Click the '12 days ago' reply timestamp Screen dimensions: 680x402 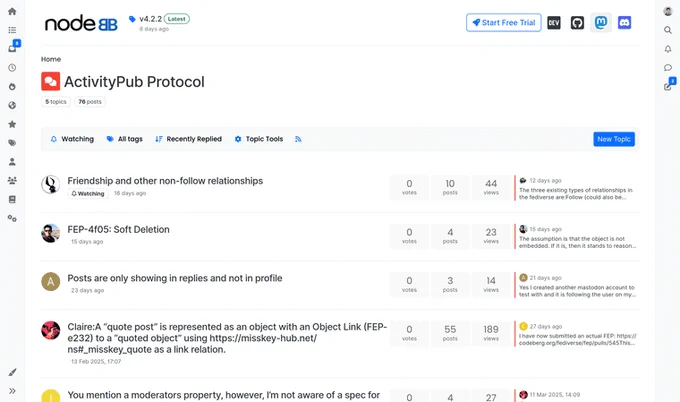[546, 180]
